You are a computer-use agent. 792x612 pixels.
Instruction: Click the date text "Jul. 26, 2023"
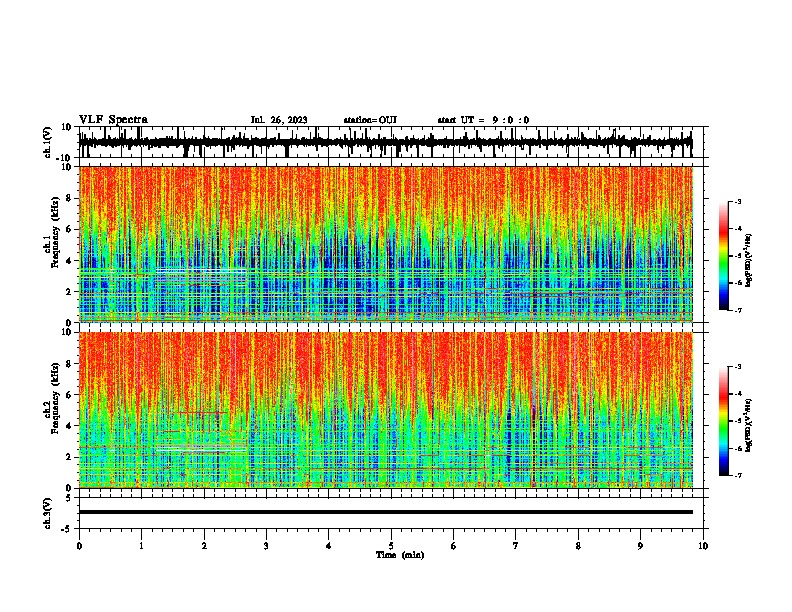[x=279, y=120]
